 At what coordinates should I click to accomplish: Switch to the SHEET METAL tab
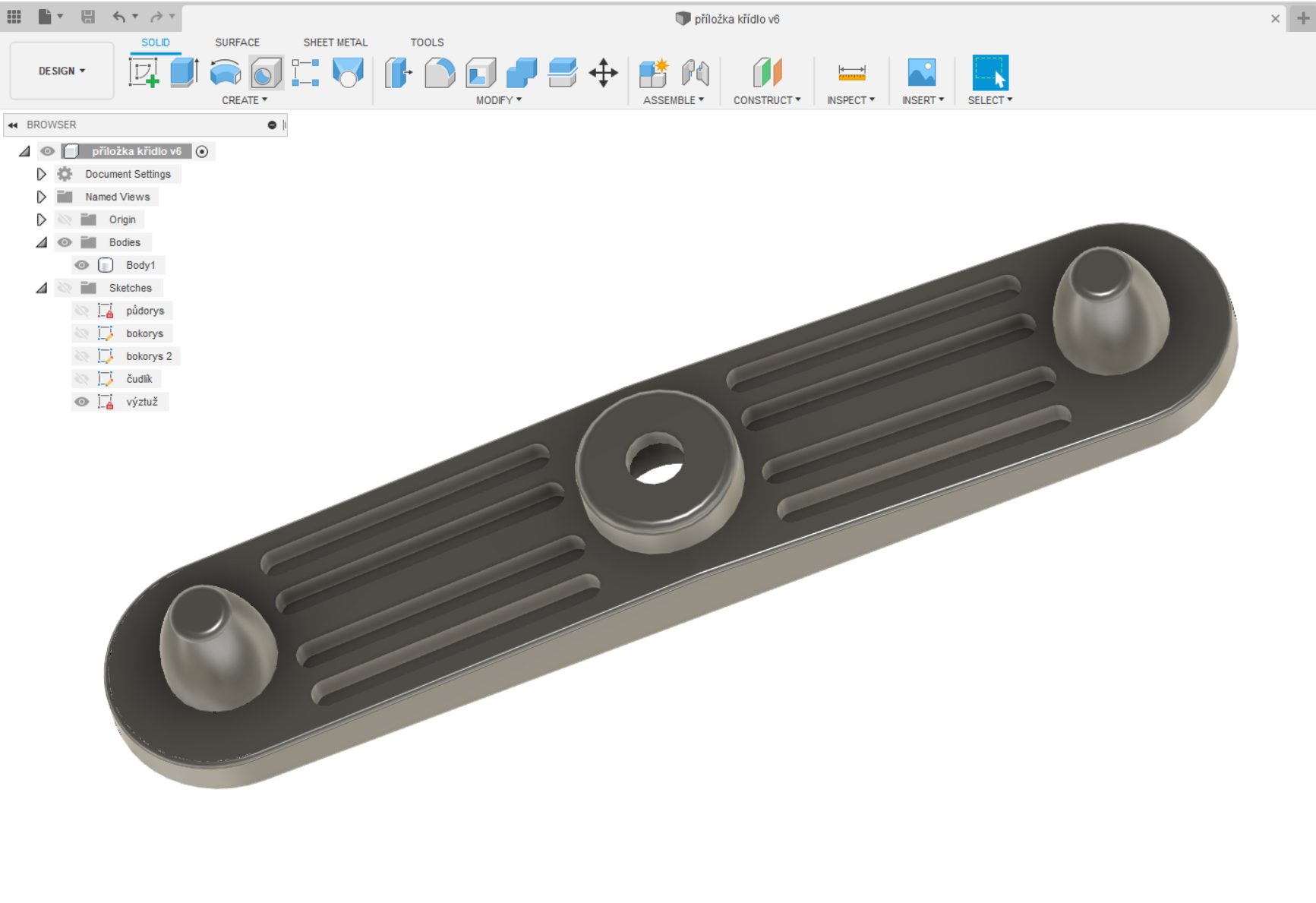(336, 43)
